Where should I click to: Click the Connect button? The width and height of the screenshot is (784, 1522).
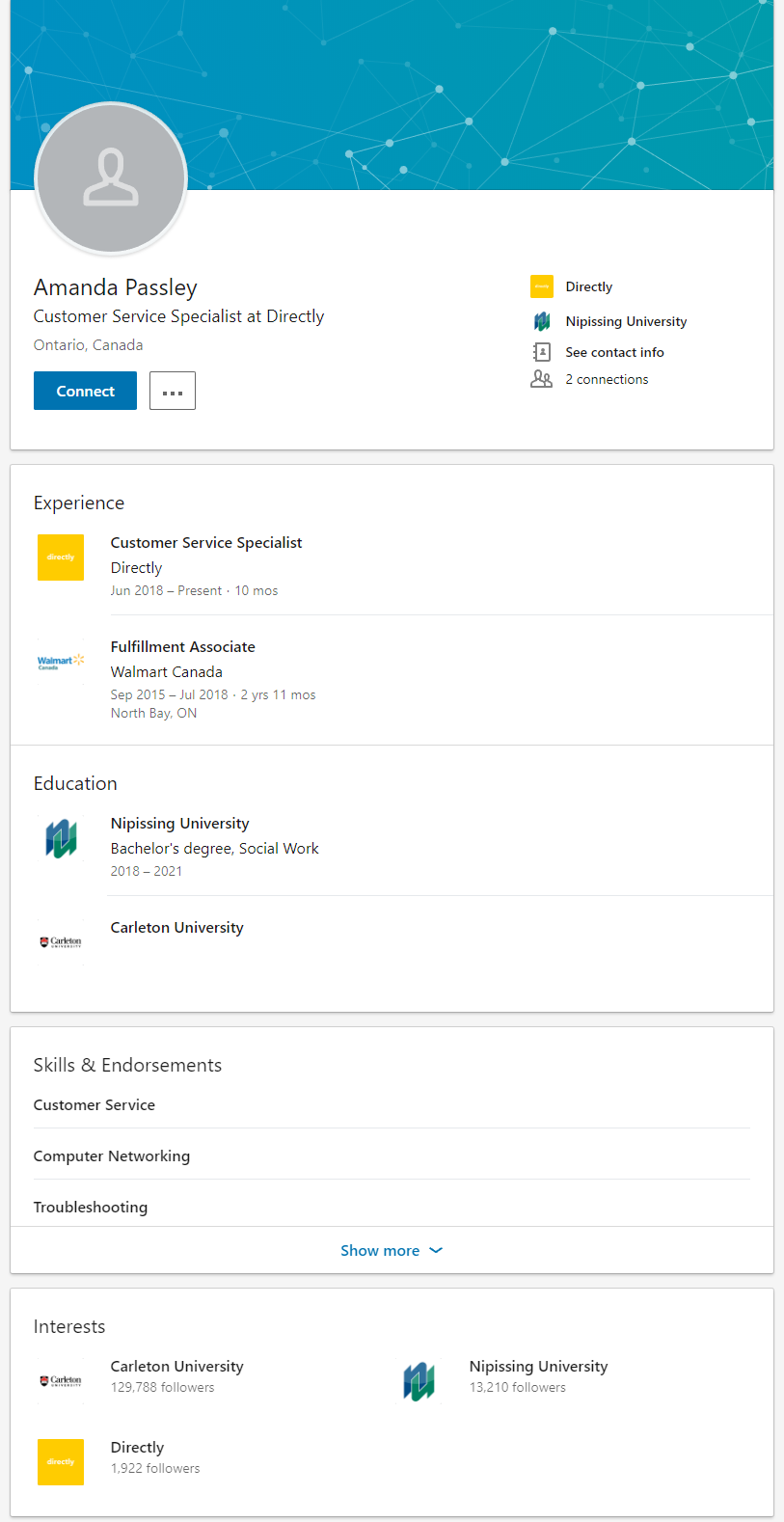(85, 391)
